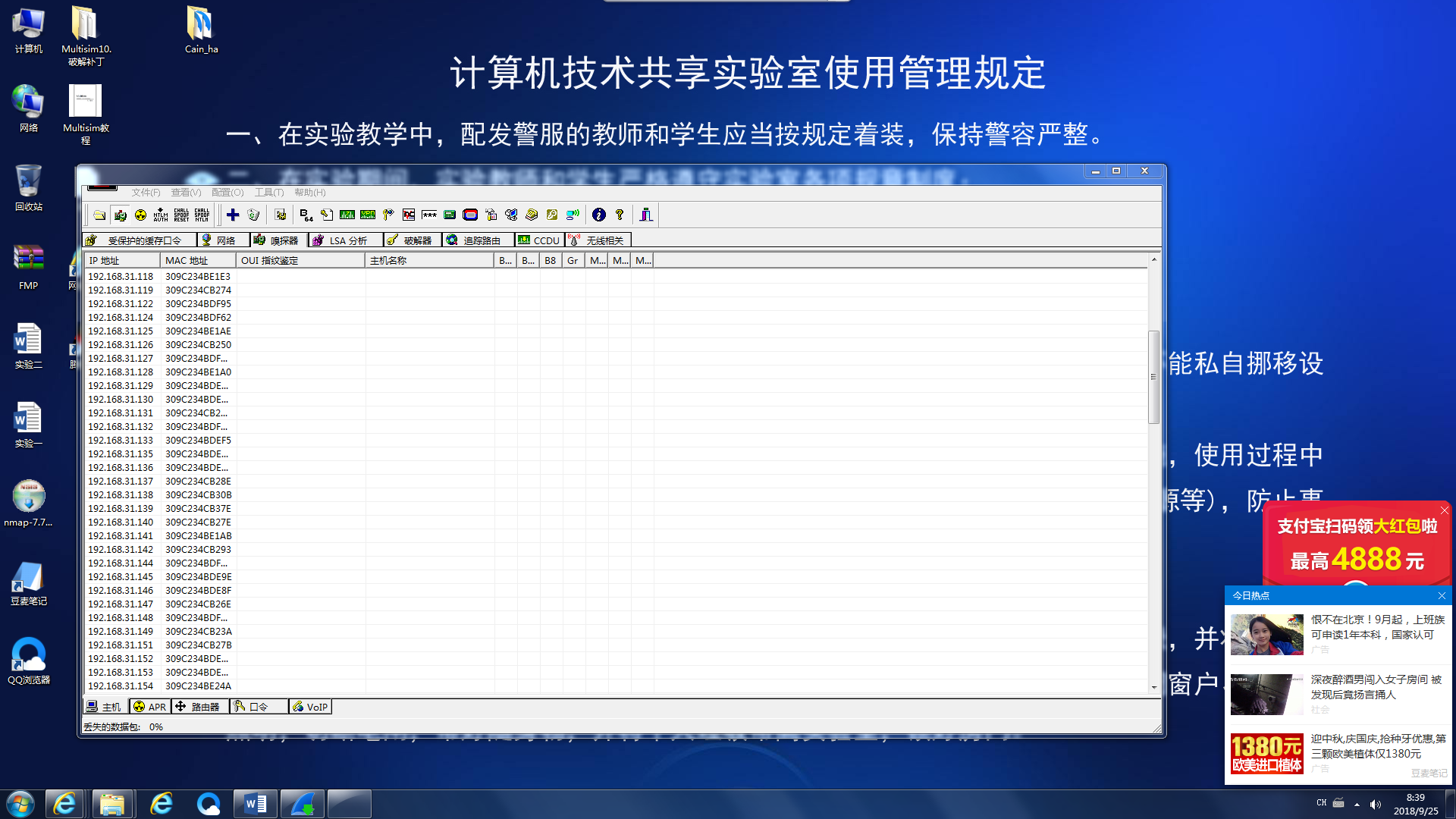Click the blue plus Add to list icon
This screenshot has width=1456, height=819.
[233, 215]
